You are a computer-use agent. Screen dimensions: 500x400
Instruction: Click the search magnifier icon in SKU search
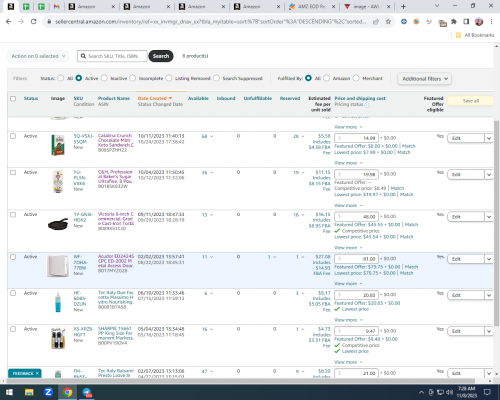click(x=83, y=56)
